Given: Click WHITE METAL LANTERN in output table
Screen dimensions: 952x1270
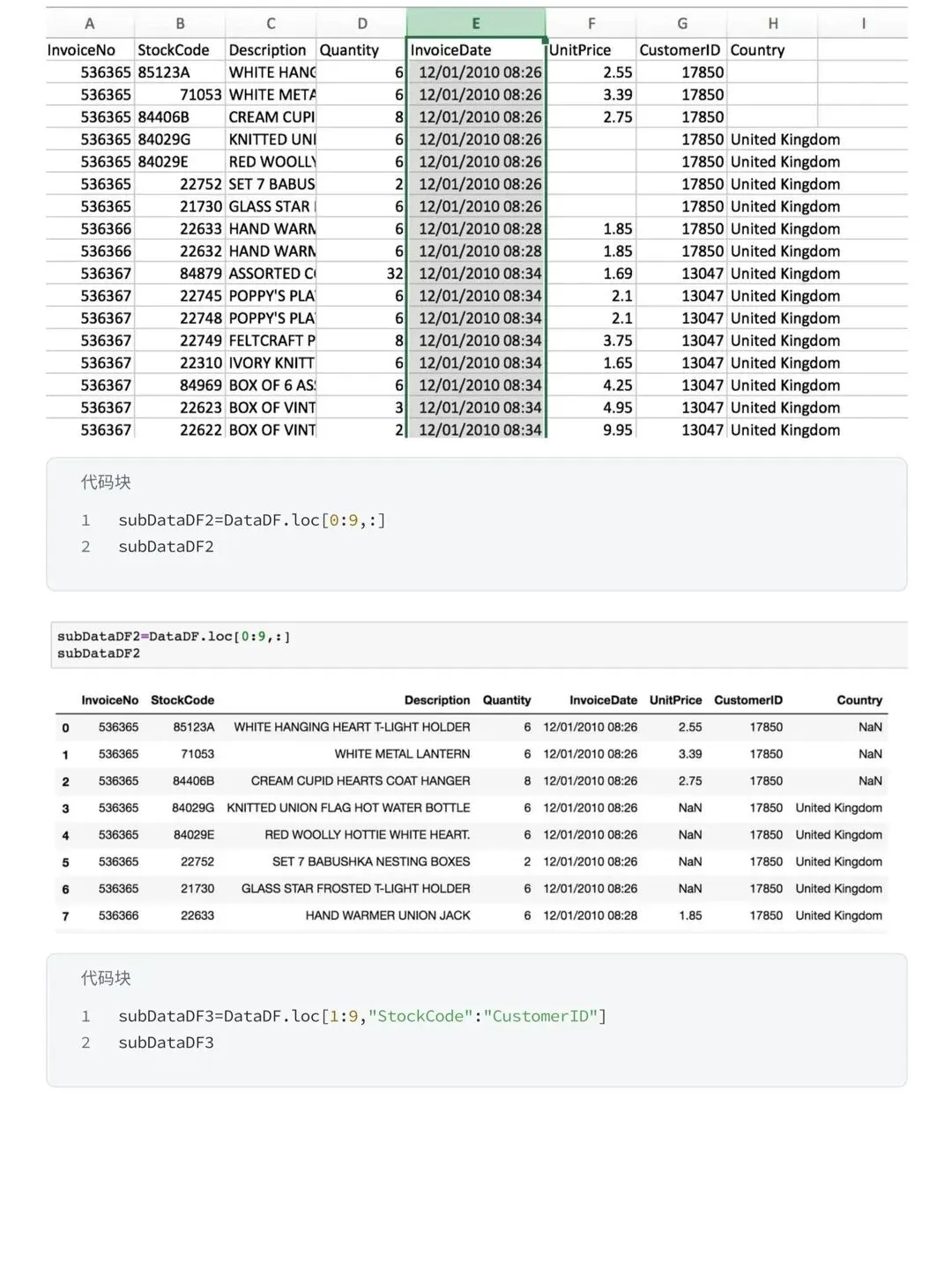Looking at the screenshot, I should click(402, 754).
